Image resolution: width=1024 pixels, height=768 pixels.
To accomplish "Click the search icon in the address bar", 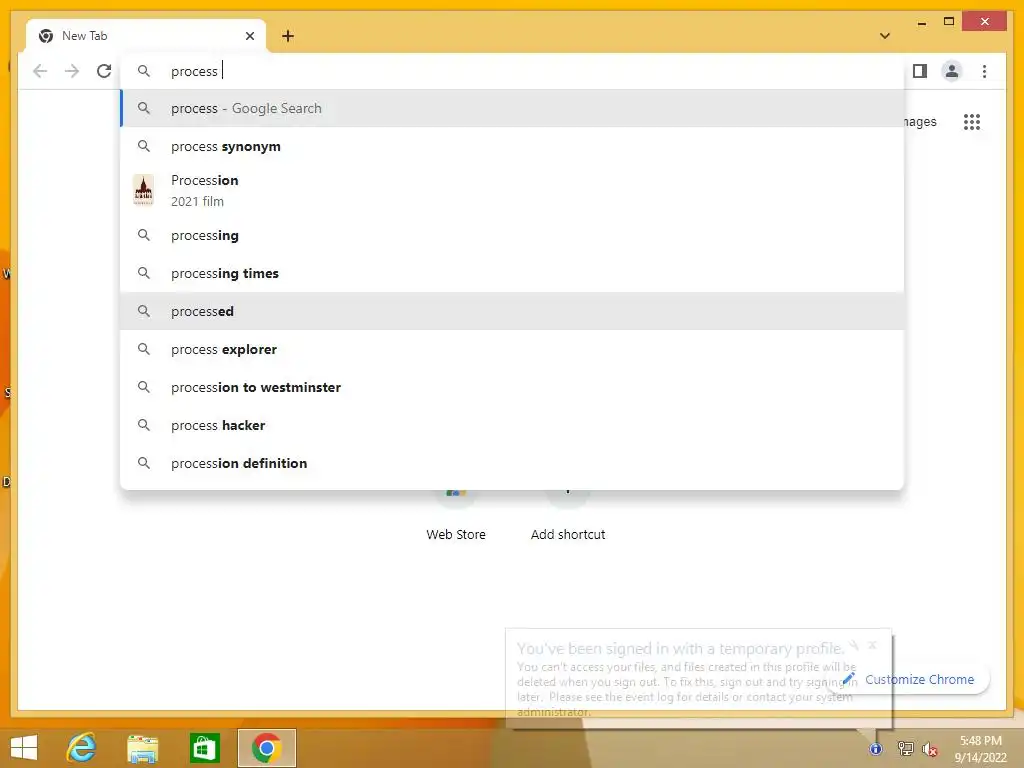I will pyautogui.click(x=144, y=71).
